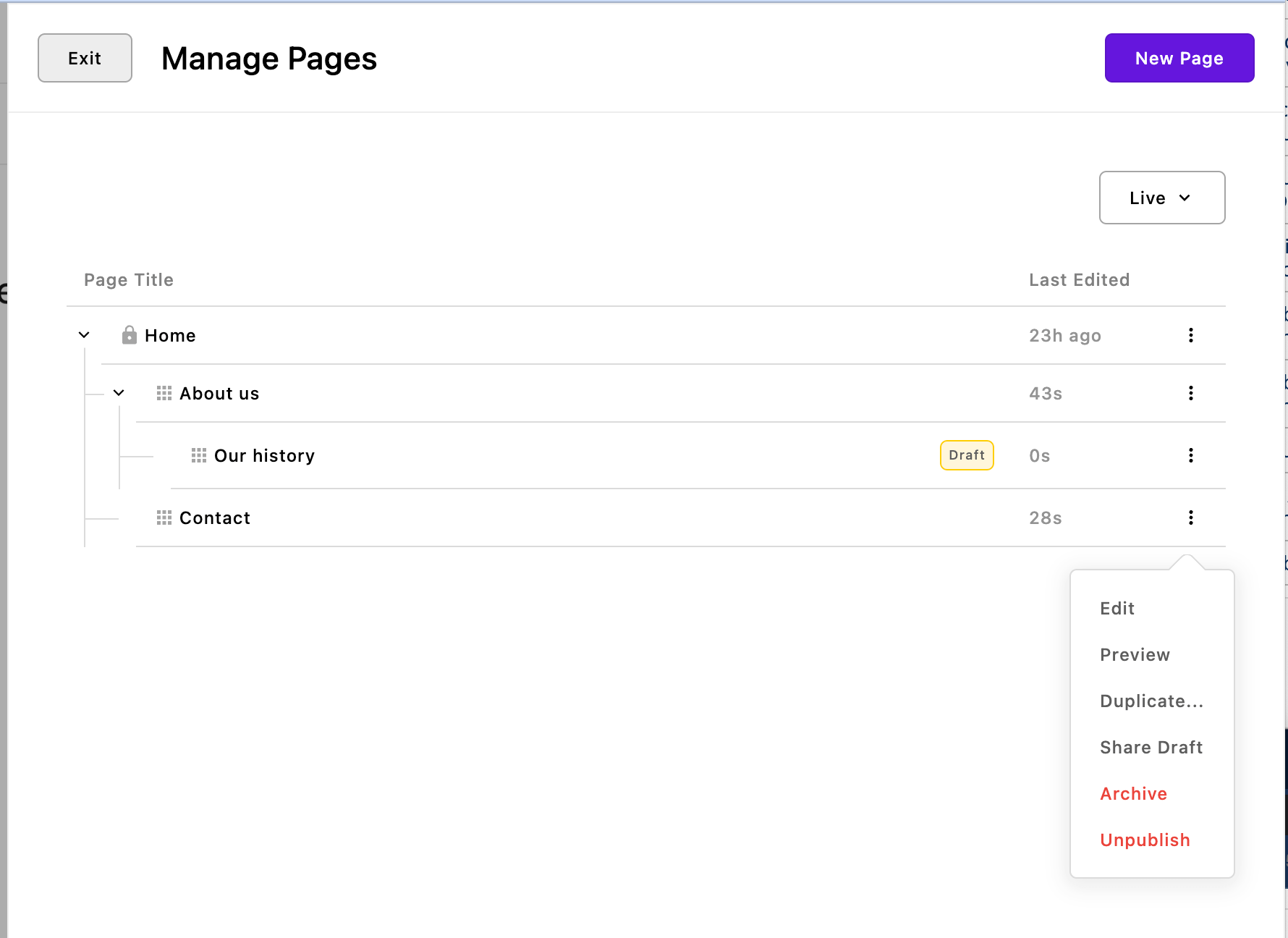
Task: Open the Home page options kebab menu
Action: [x=1191, y=335]
